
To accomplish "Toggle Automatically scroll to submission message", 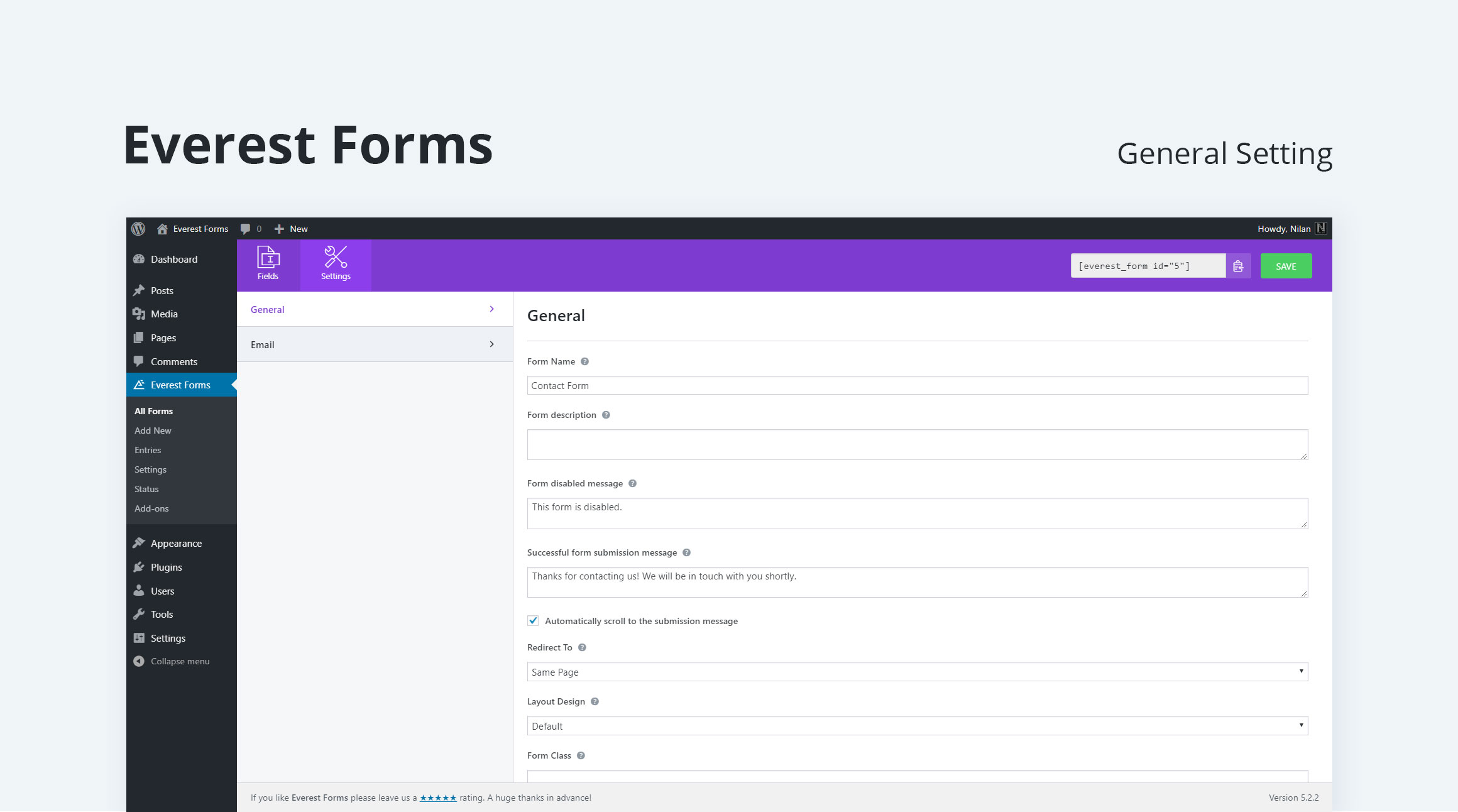I will click(534, 621).
